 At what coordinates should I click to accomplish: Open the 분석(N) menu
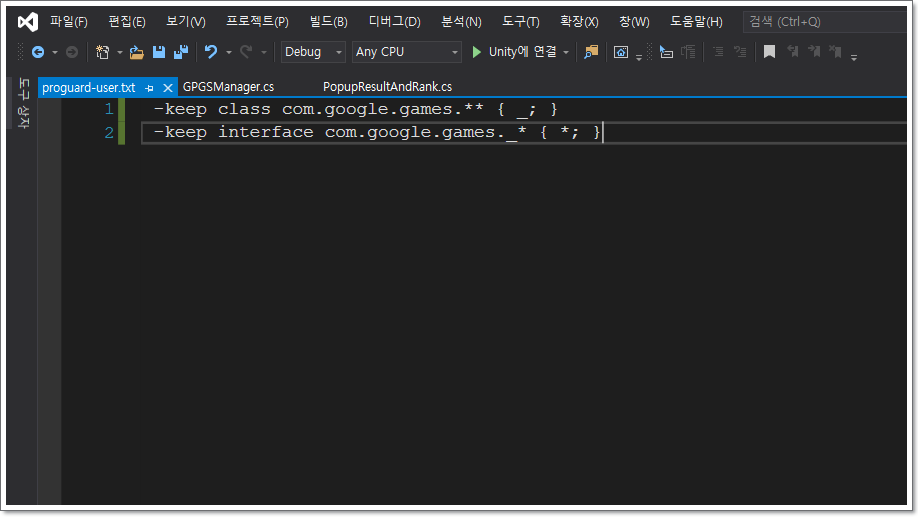461,22
